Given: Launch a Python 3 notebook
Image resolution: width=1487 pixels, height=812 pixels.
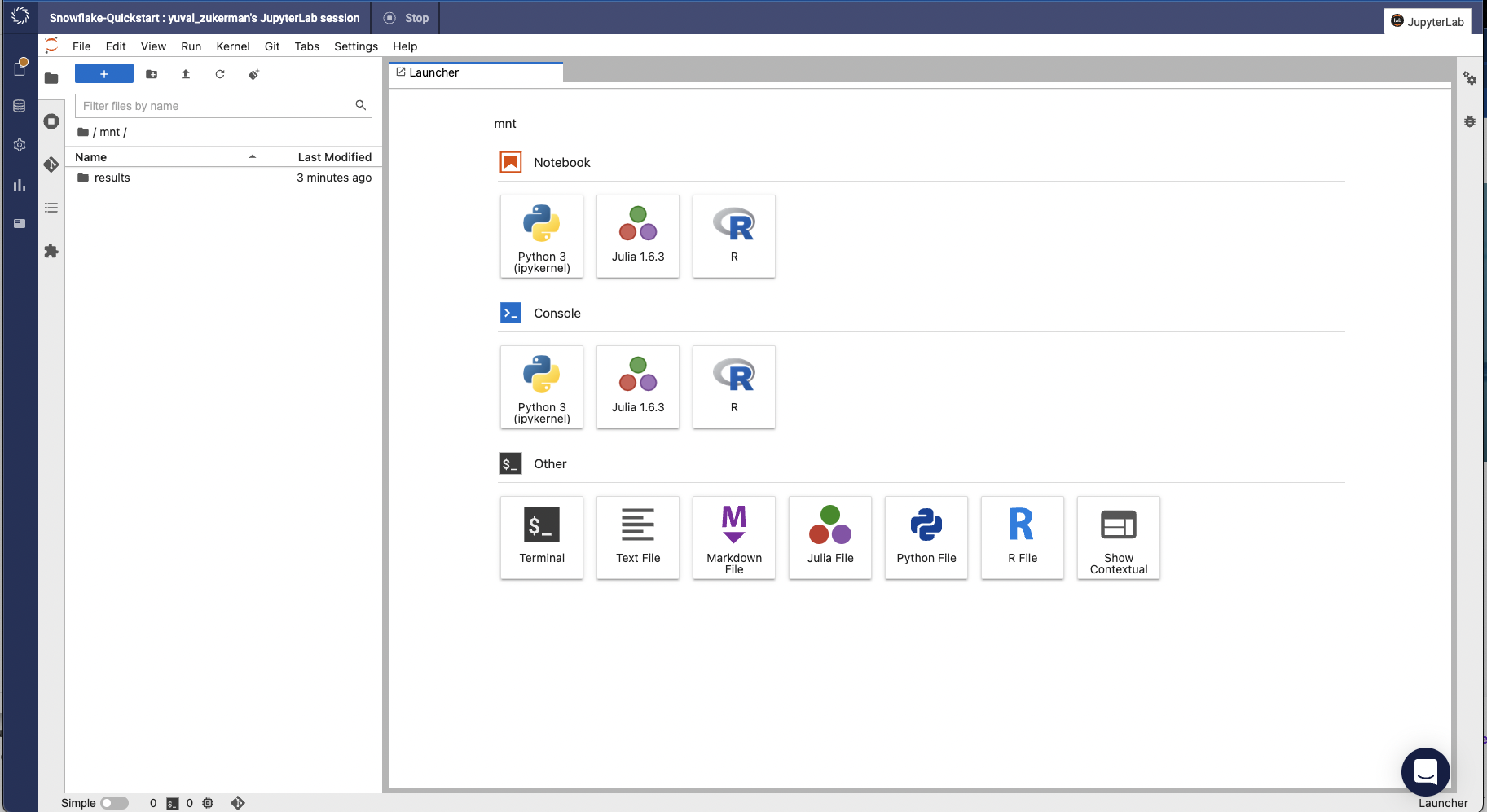Looking at the screenshot, I should point(541,236).
